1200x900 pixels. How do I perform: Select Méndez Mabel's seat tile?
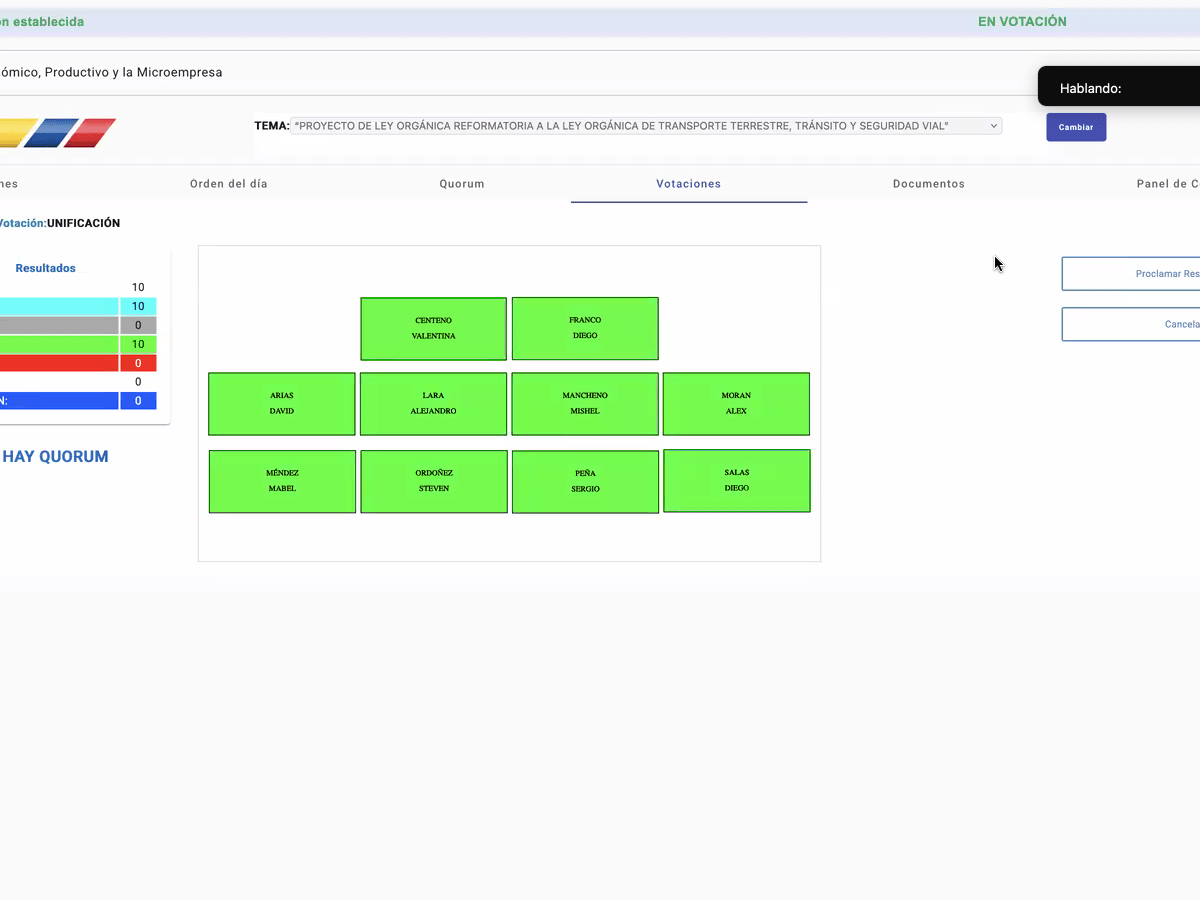click(282, 481)
